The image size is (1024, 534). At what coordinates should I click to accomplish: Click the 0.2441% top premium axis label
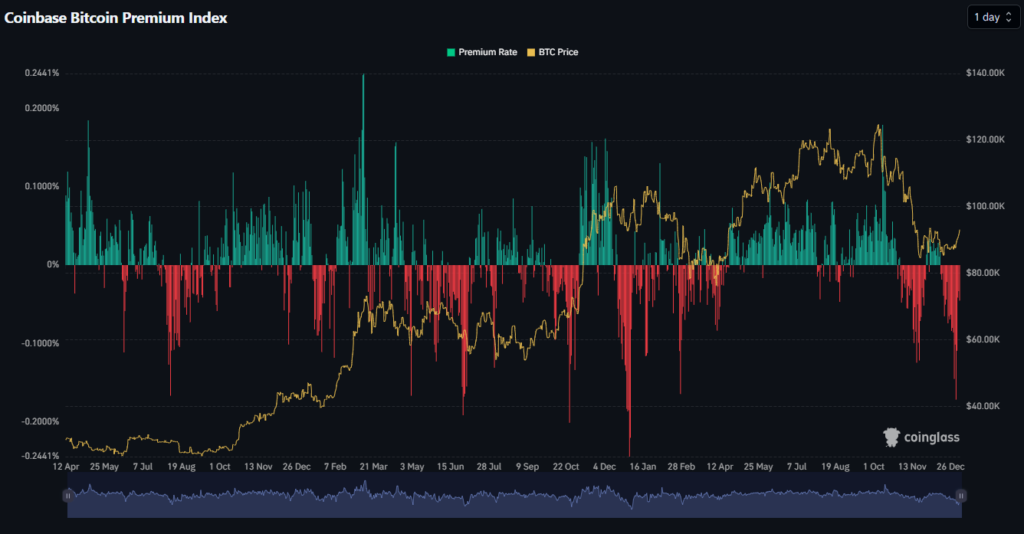point(42,73)
